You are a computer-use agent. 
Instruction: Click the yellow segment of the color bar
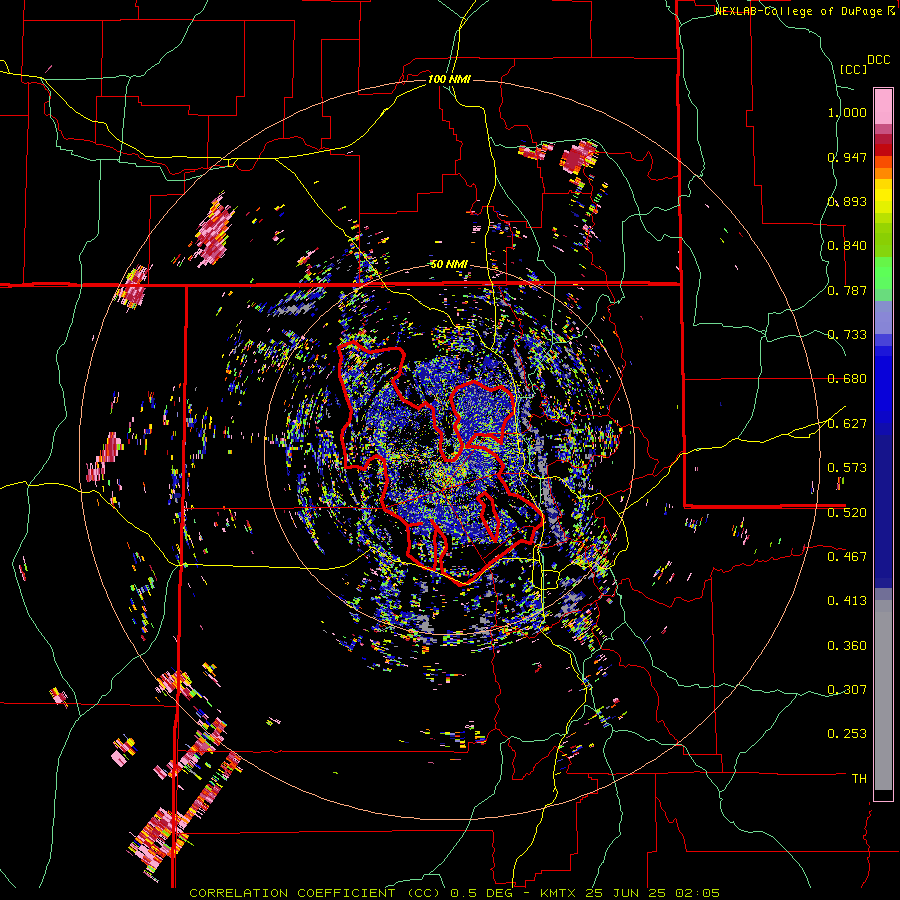[883, 196]
